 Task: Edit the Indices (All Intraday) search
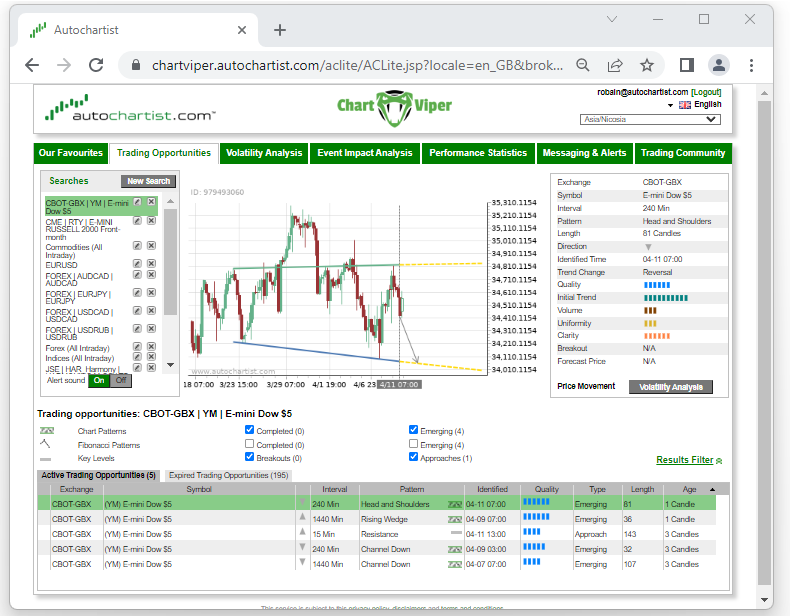click(137, 357)
